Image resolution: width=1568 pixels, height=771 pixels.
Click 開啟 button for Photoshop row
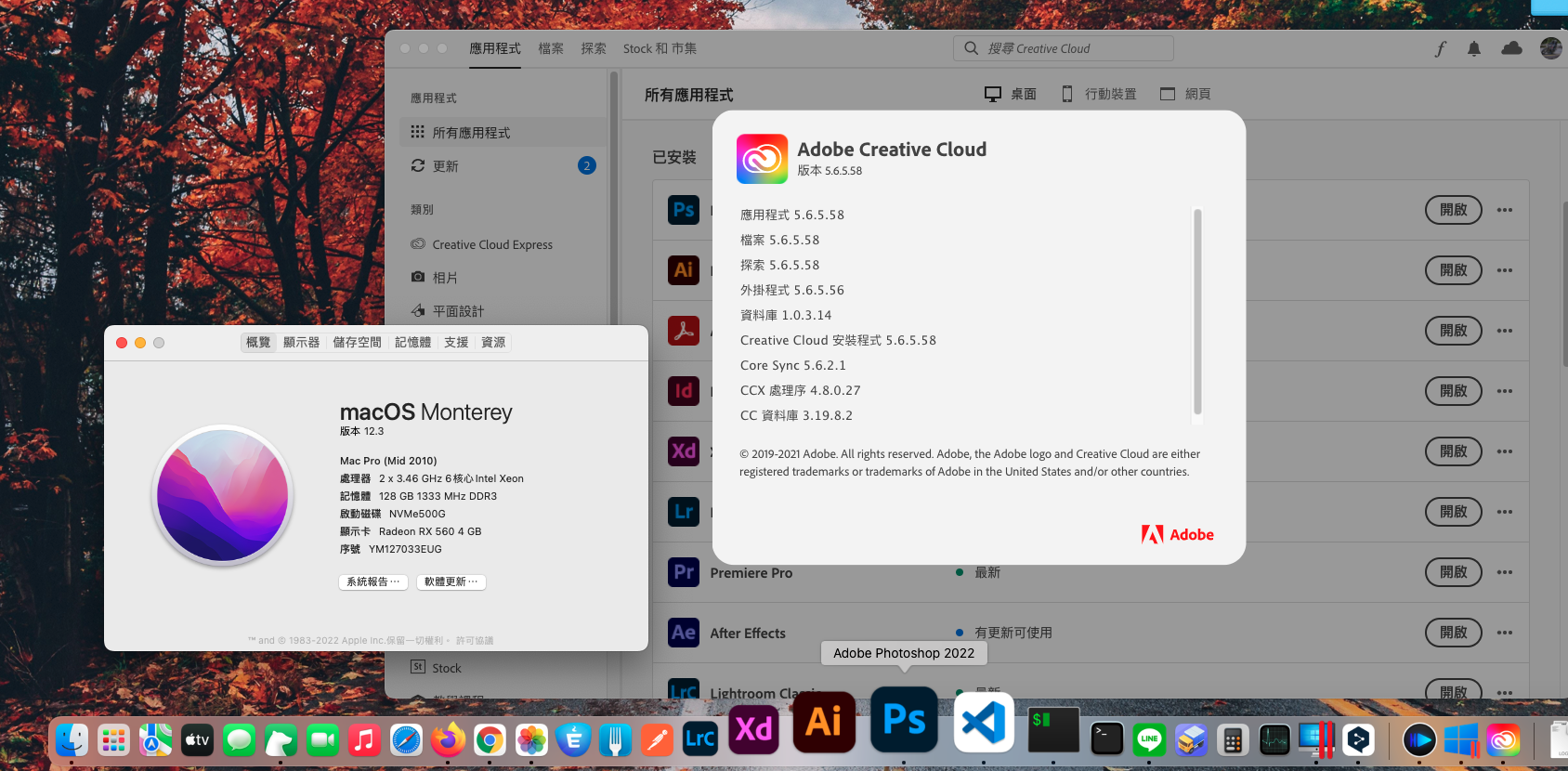point(1454,210)
